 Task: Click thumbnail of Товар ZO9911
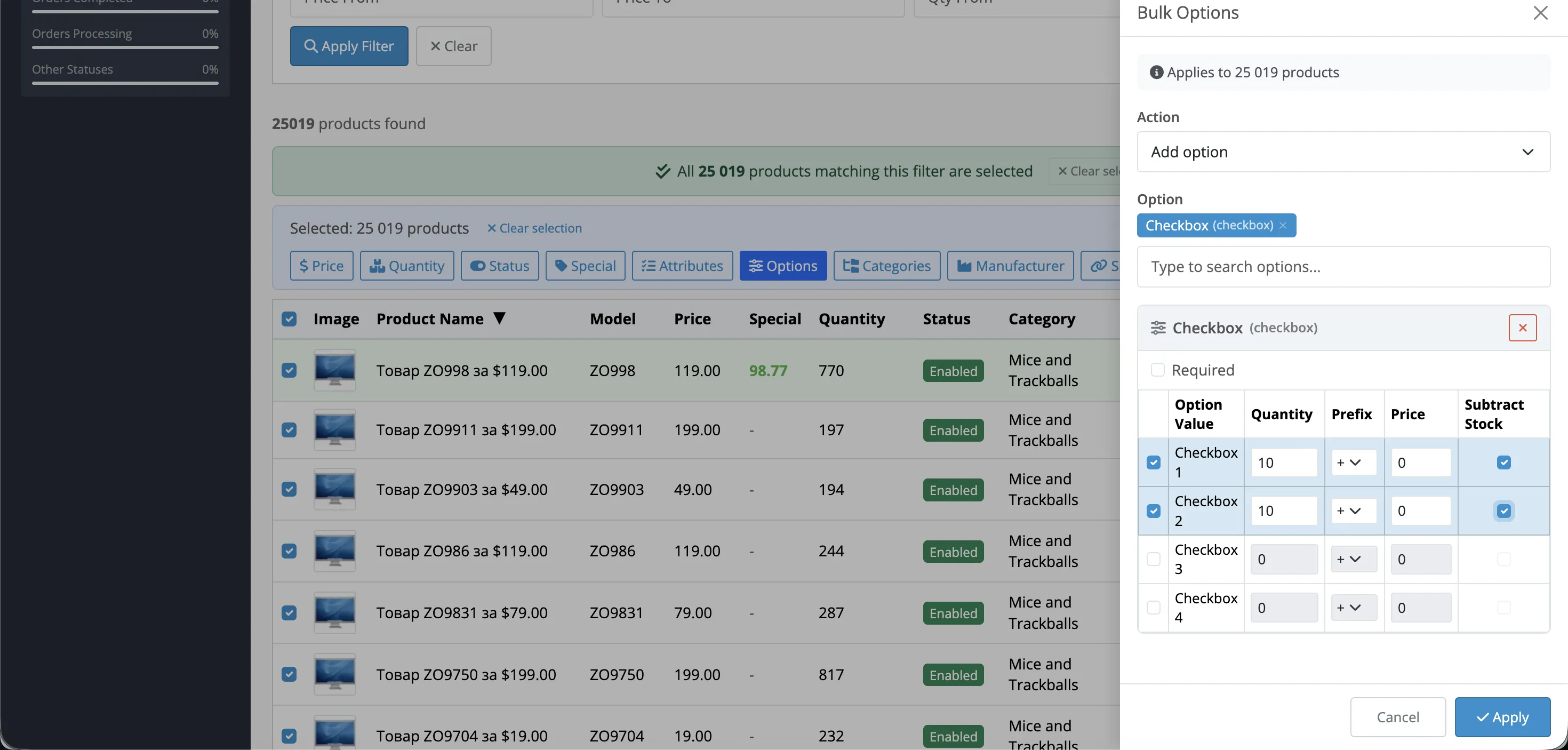[x=335, y=430]
